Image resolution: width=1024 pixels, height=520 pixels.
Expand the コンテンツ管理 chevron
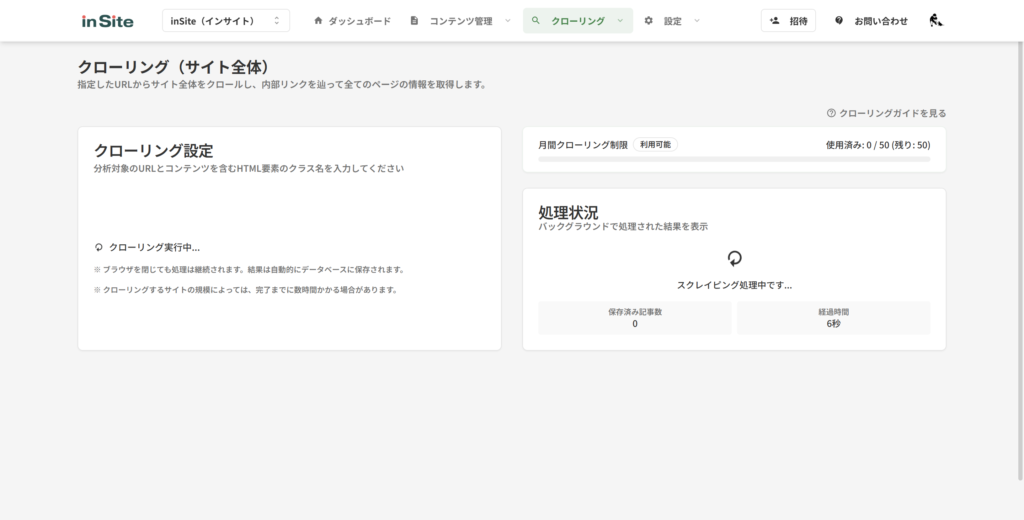[x=507, y=21]
